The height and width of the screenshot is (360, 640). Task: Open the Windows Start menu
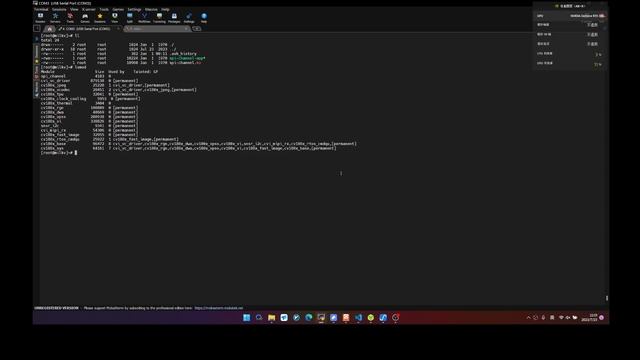pyautogui.click(x=247, y=317)
